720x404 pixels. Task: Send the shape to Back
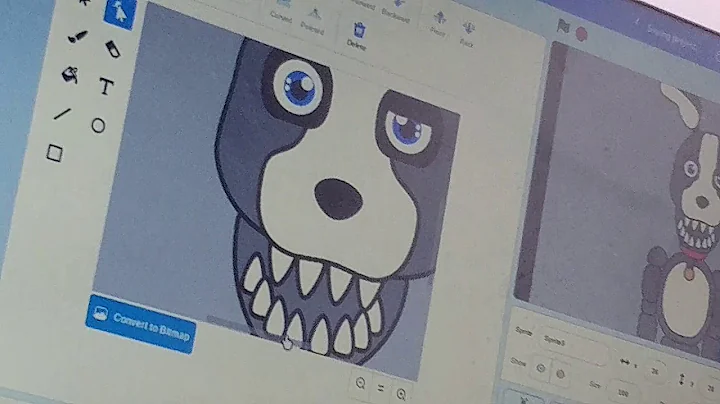467,34
